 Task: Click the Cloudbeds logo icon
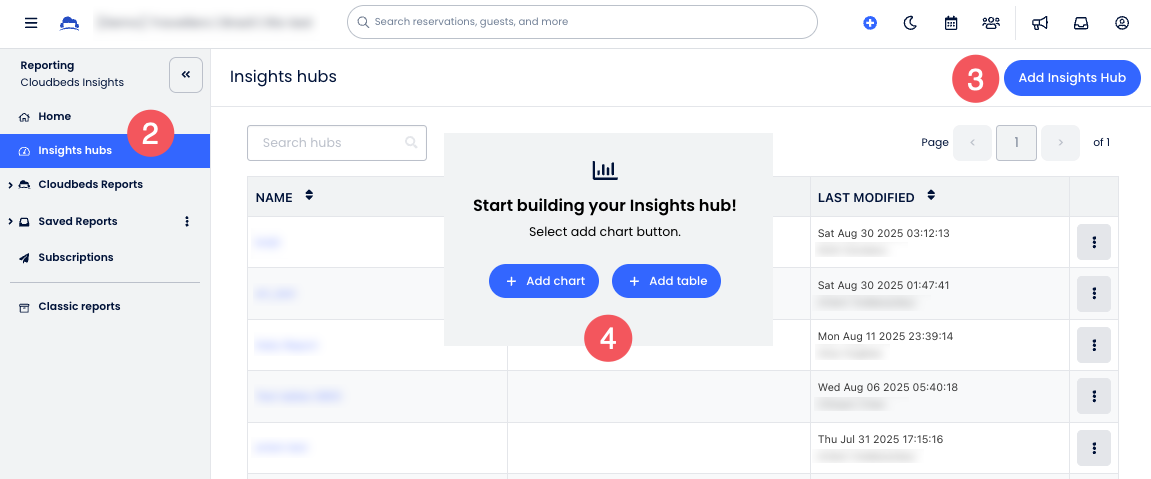pos(69,22)
